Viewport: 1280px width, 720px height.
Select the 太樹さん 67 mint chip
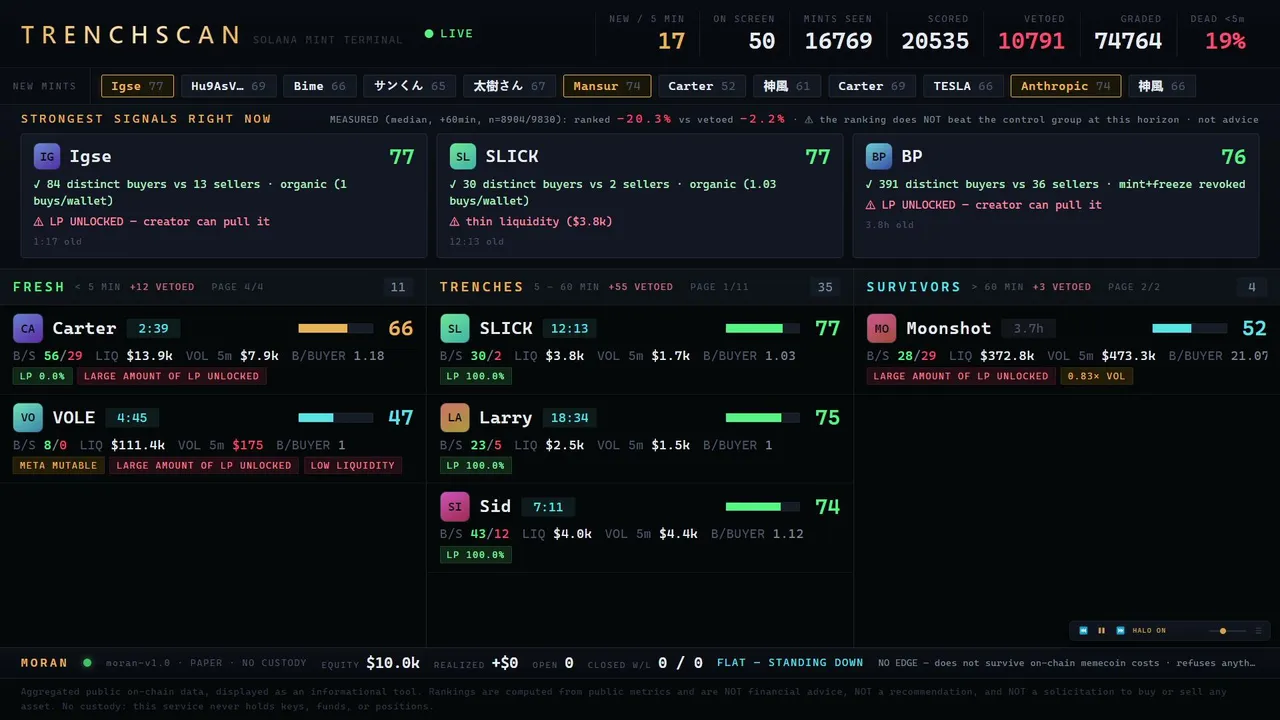coord(510,86)
